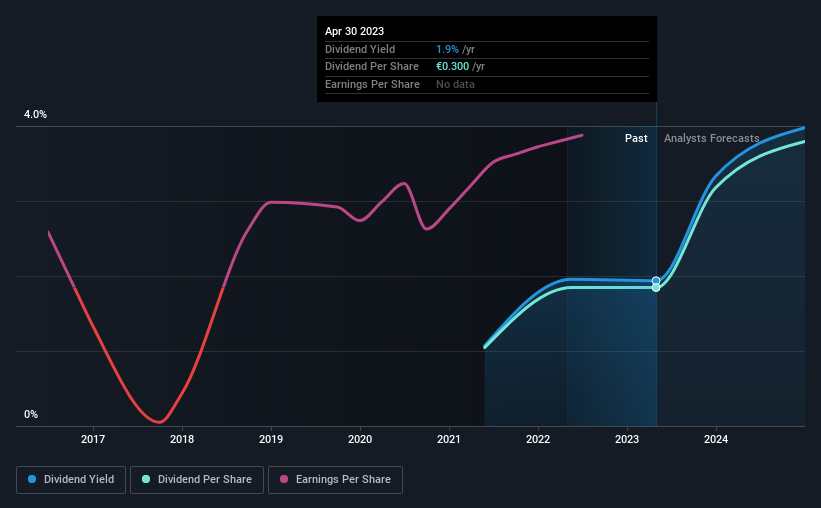Viewport: 821px width, 508px height.
Task: Click the 1.9% Dividend Yield tooltip value
Action: pos(447,49)
